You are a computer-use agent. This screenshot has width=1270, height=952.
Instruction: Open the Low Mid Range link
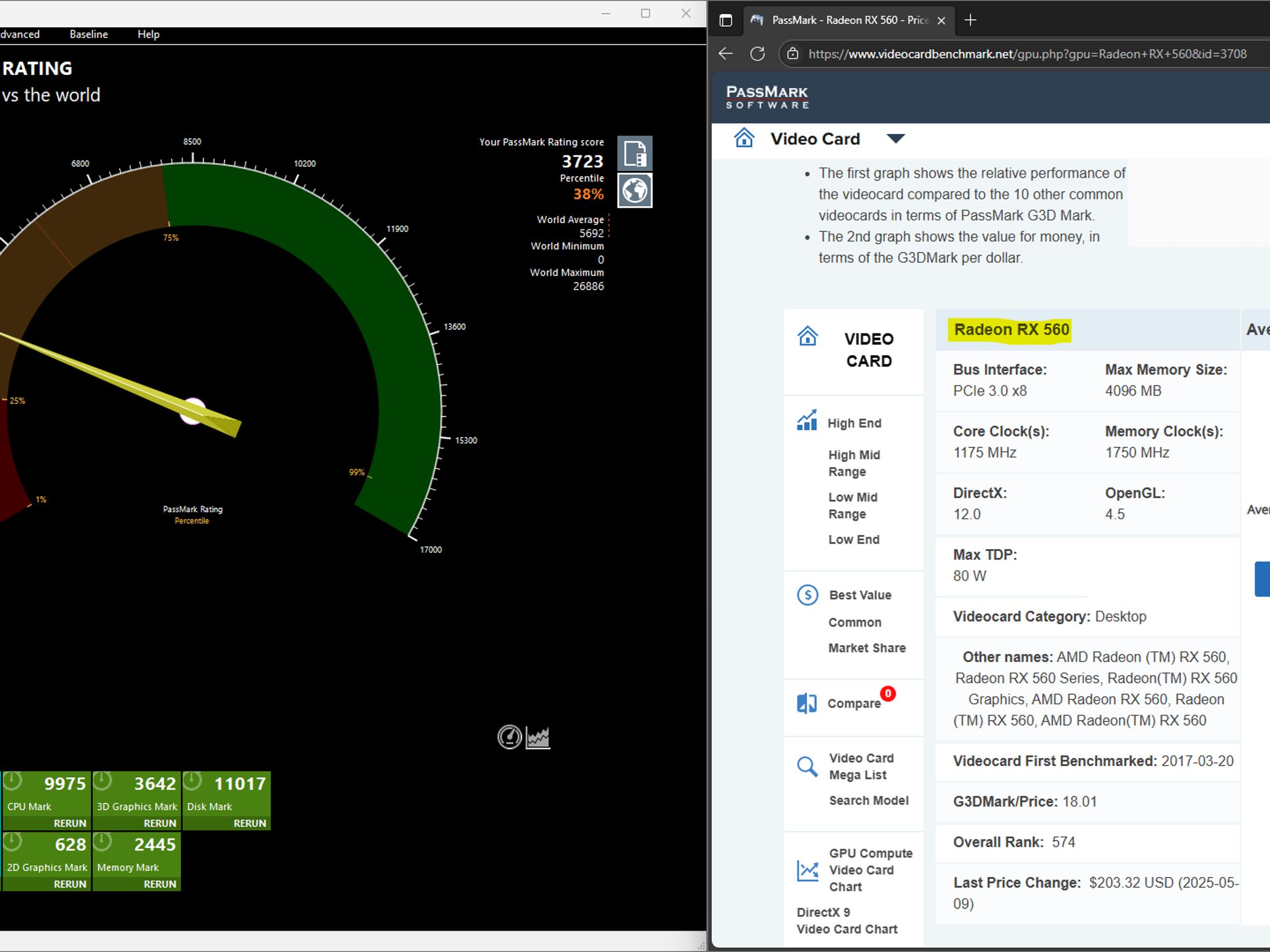coord(853,505)
